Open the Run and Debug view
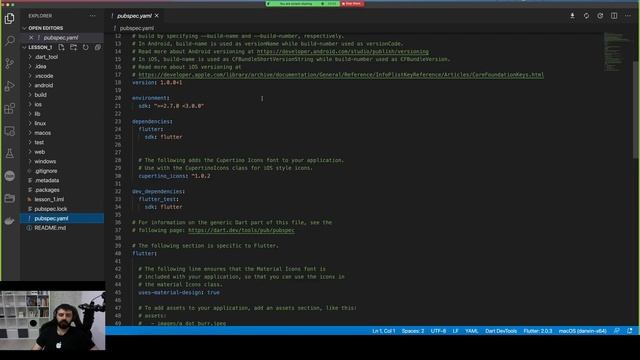The image size is (640, 360). [x=9, y=86]
